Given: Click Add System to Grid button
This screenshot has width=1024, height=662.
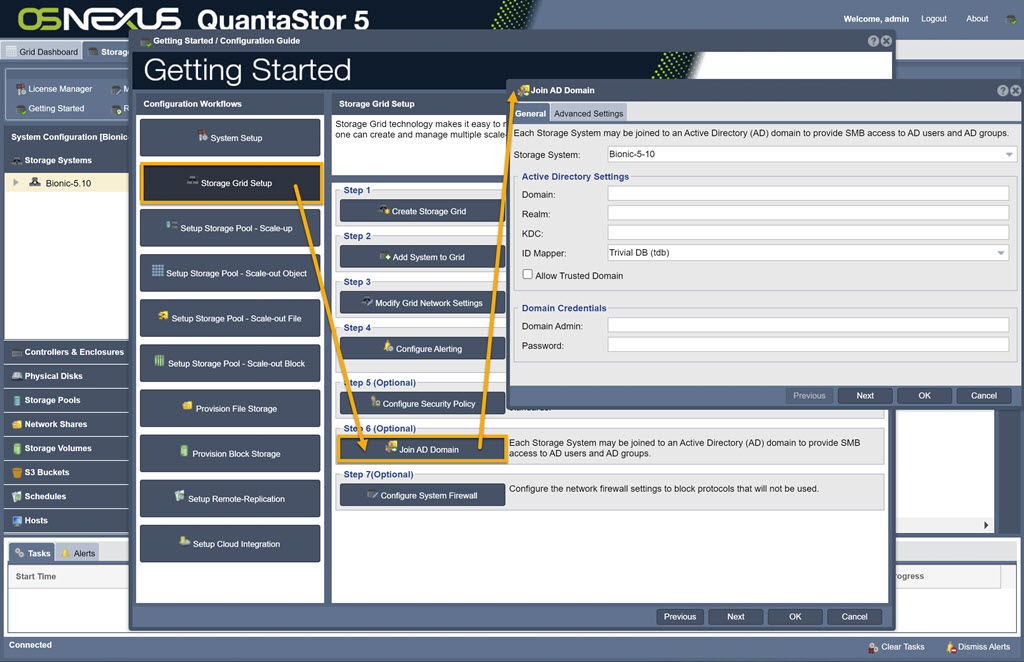Looking at the screenshot, I should pos(422,257).
